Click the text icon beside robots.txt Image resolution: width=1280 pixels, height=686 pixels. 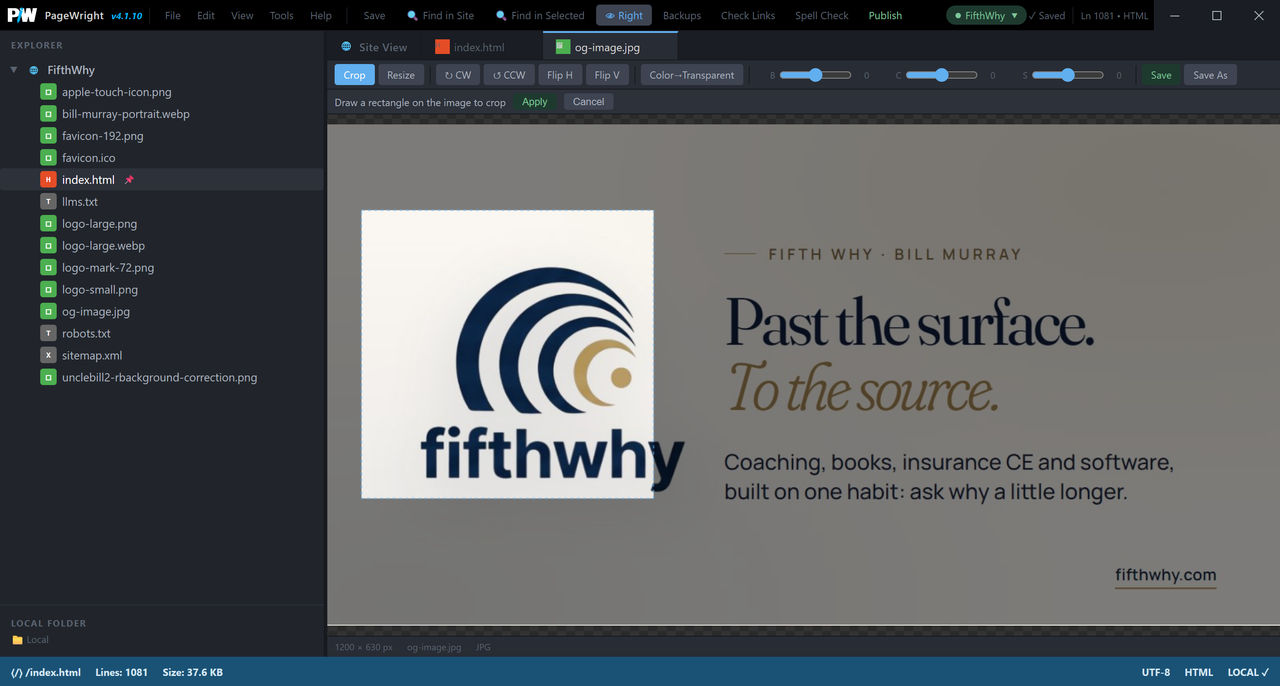click(48, 334)
